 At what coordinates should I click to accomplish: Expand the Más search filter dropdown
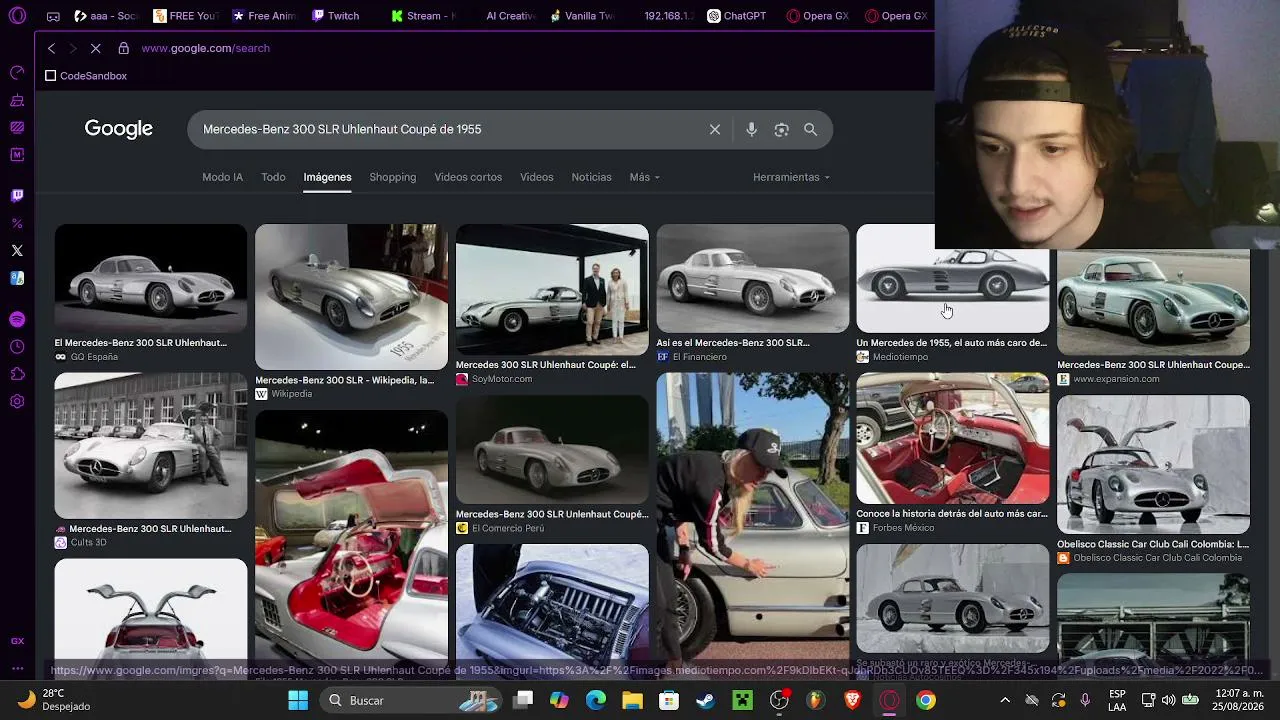coord(645,177)
